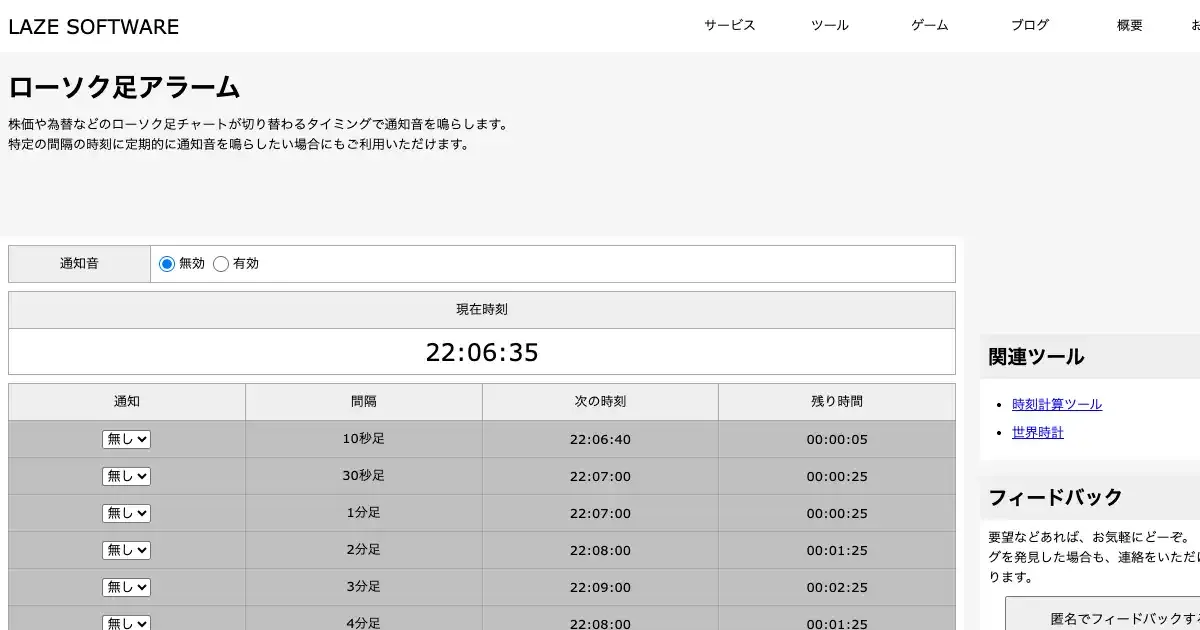Enable notification sound with 有効 radio

(221, 264)
